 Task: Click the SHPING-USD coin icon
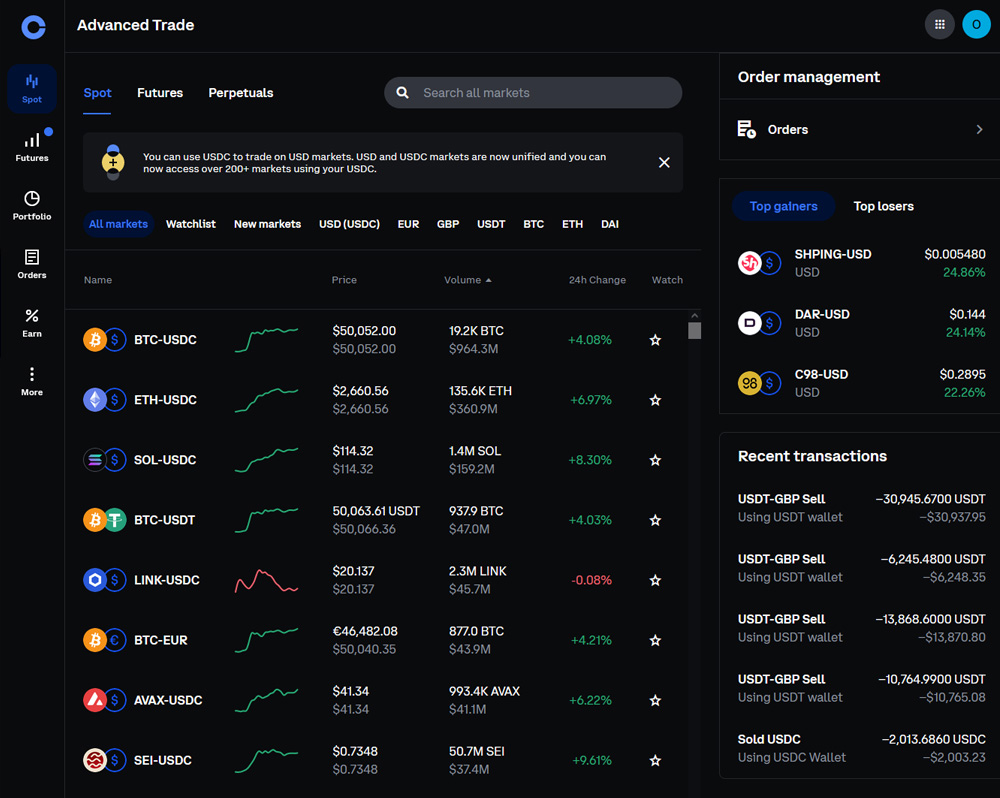(759, 263)
